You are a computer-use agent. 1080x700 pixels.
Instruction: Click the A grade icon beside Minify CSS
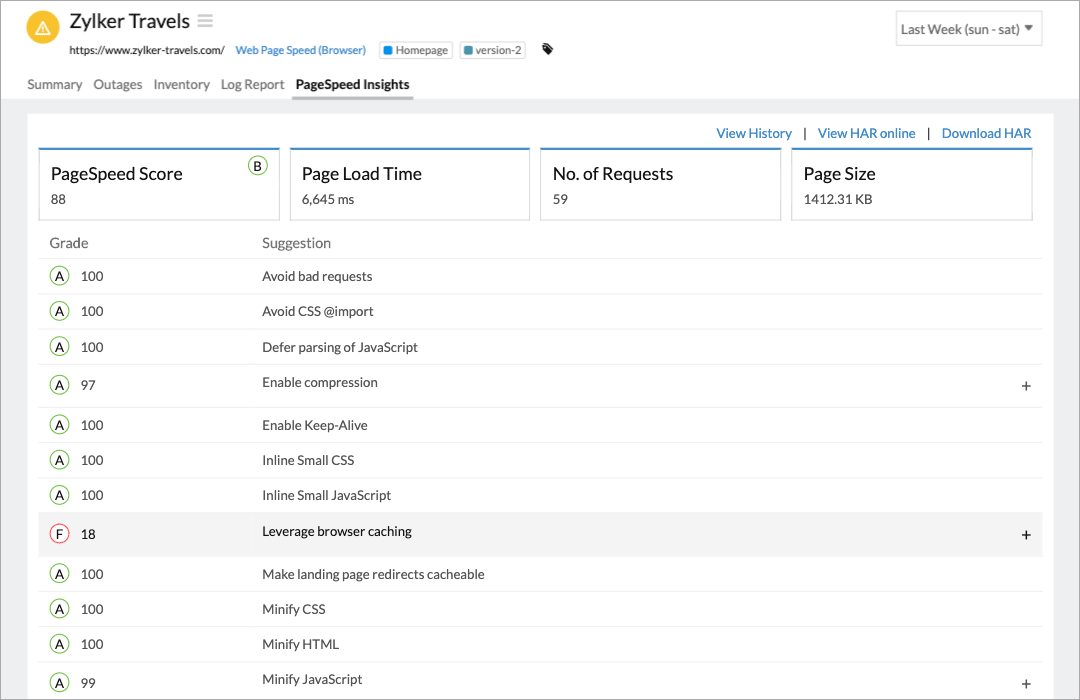point(59,609)
